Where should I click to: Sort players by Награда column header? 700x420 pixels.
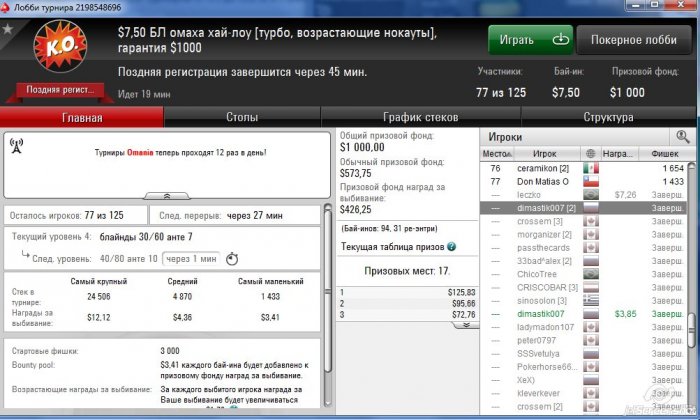619,154
